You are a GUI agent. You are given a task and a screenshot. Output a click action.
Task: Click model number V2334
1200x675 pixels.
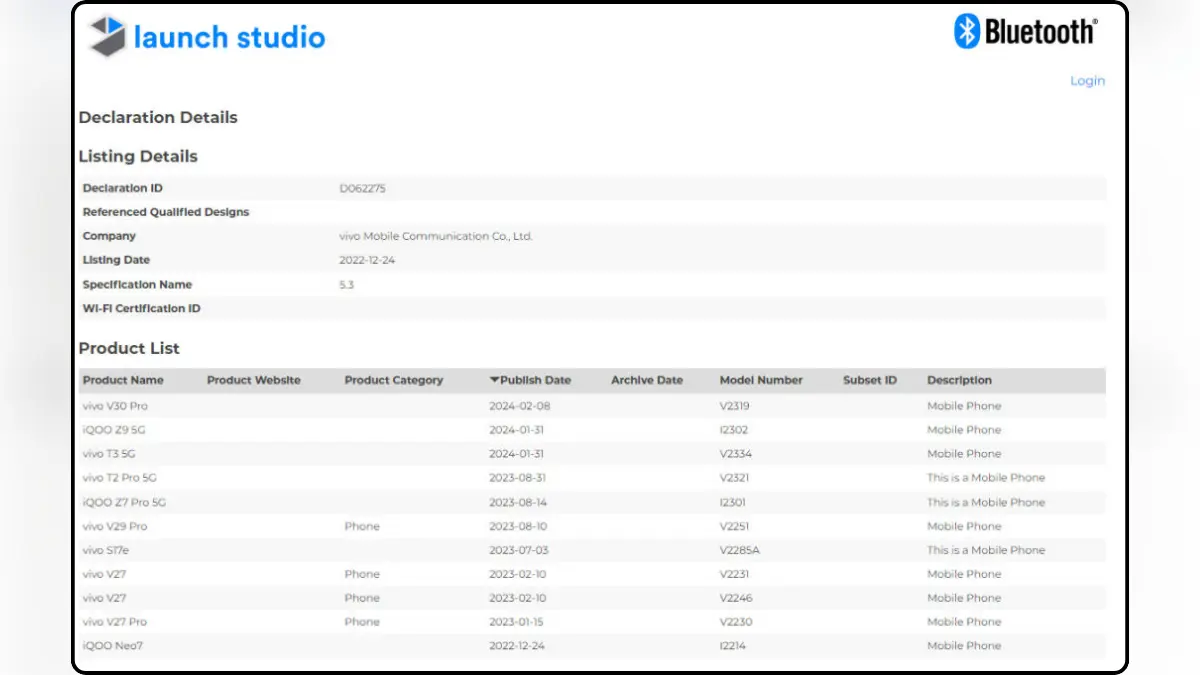(735, 454)
